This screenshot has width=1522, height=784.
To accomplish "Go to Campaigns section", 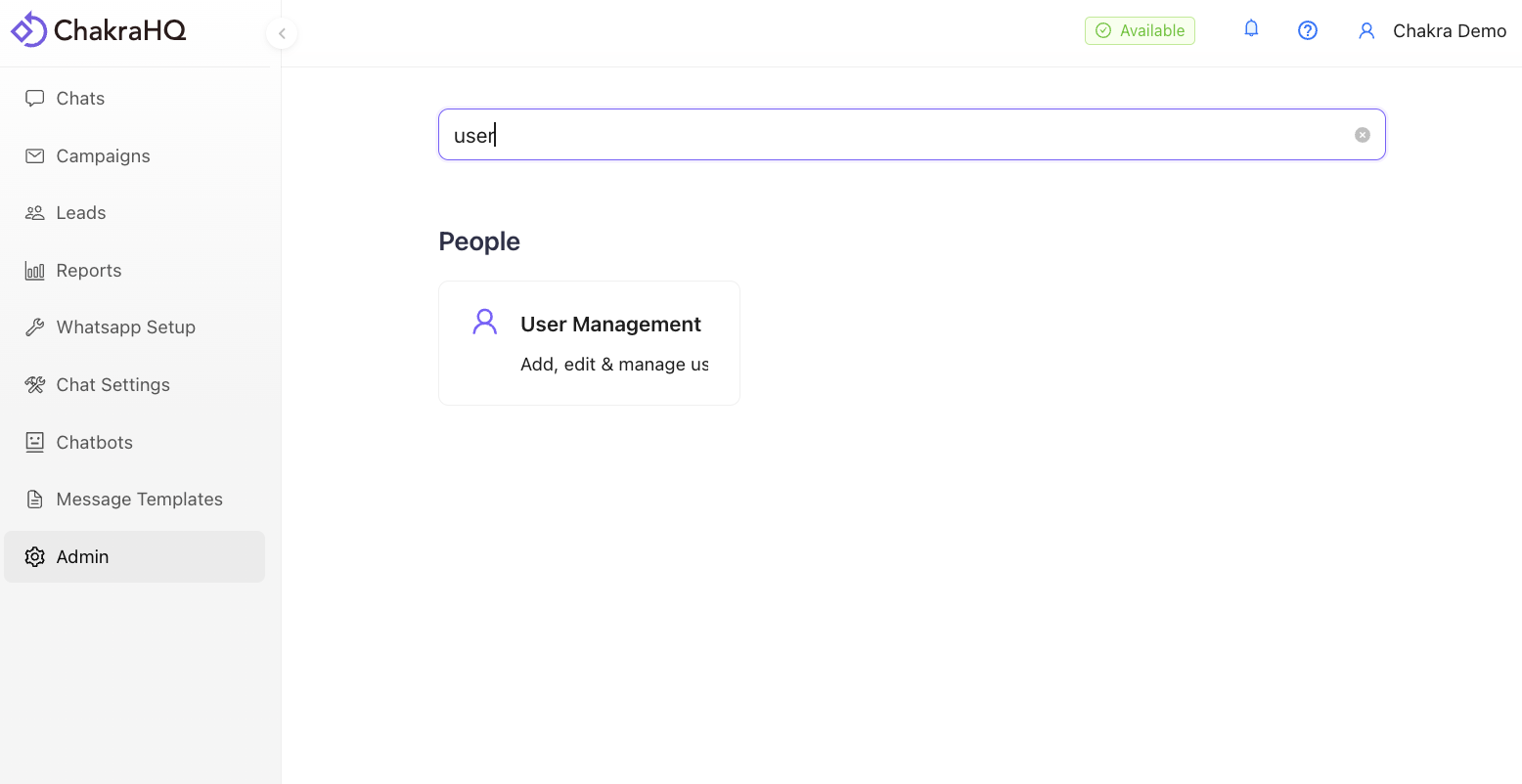I will 134,155.
